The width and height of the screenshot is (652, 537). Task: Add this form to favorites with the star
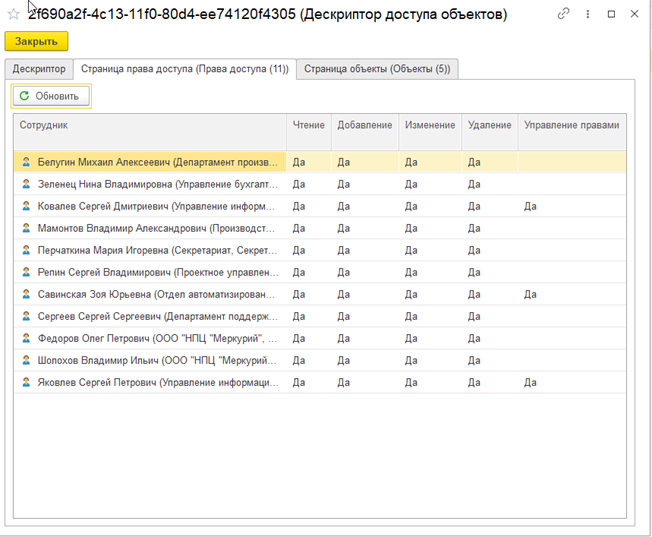[x=13, y=15]
